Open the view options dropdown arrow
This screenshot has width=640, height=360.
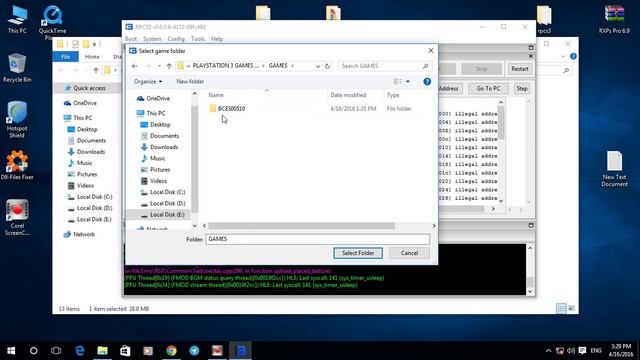coord(408,82)
